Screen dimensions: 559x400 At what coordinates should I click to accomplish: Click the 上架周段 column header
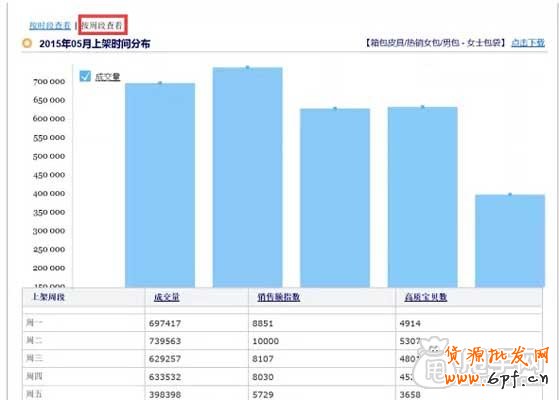[48, 297]
